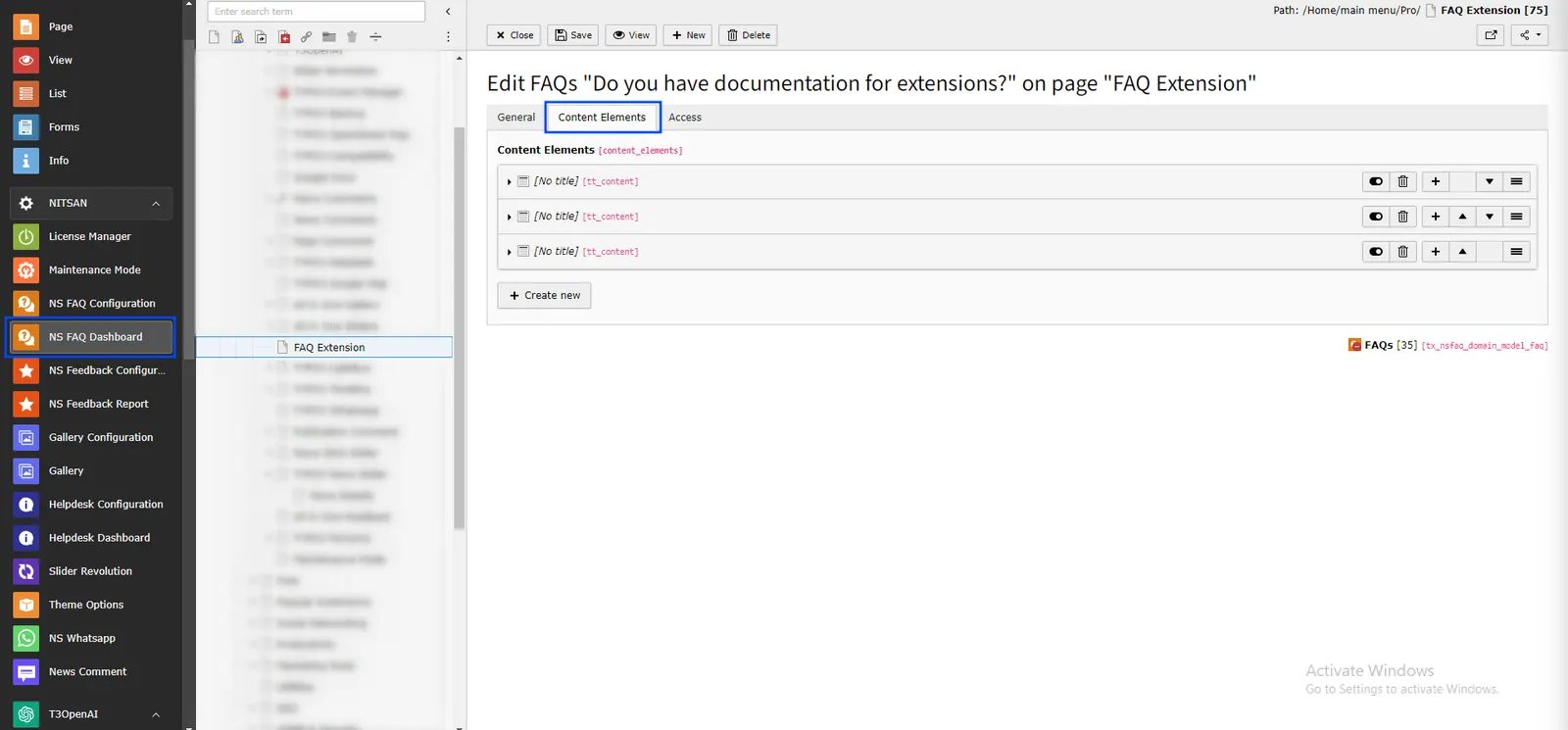Open NS Feedback Report
This screenshot has height=730, width=1568.
(90, 404)
